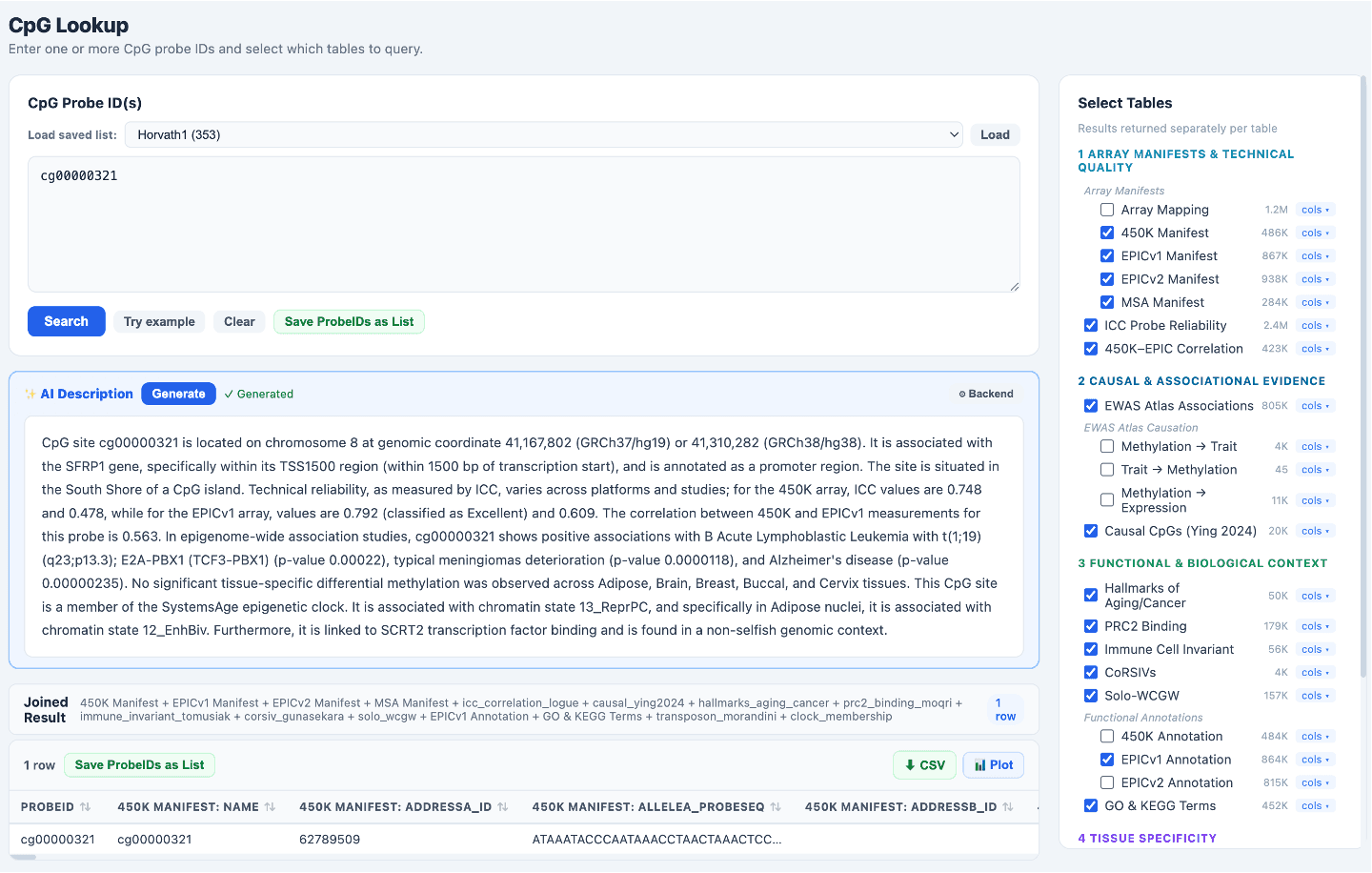
Task: Click the AI Description sparkle icon
Action: click(30, 395)
